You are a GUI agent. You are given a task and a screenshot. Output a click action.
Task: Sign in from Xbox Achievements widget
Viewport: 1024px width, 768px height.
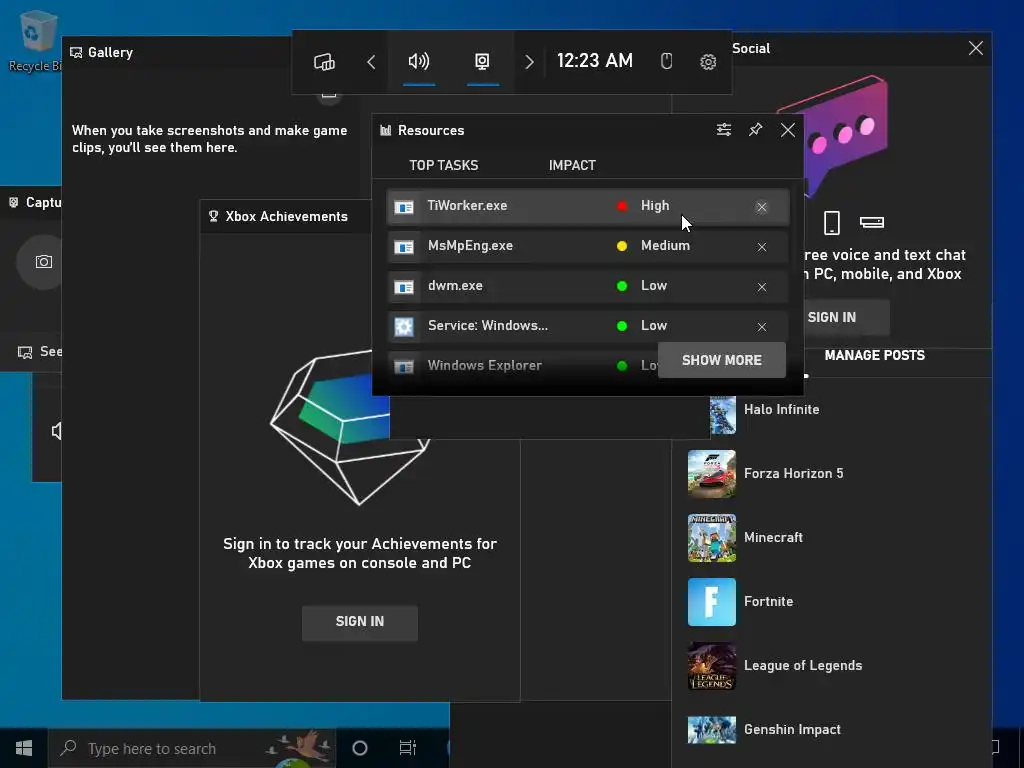tap(360, 622)
